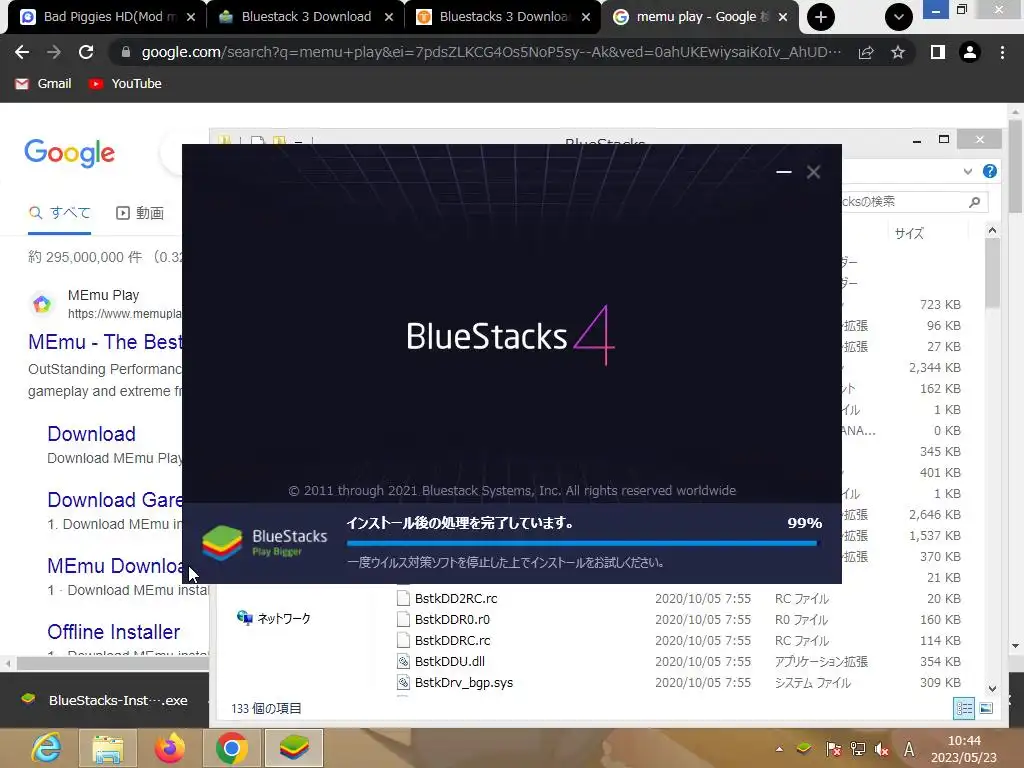1024x768 pixels.
Task: Open Chrome's three-dot menu
Action: click(x=1002, y=52)
